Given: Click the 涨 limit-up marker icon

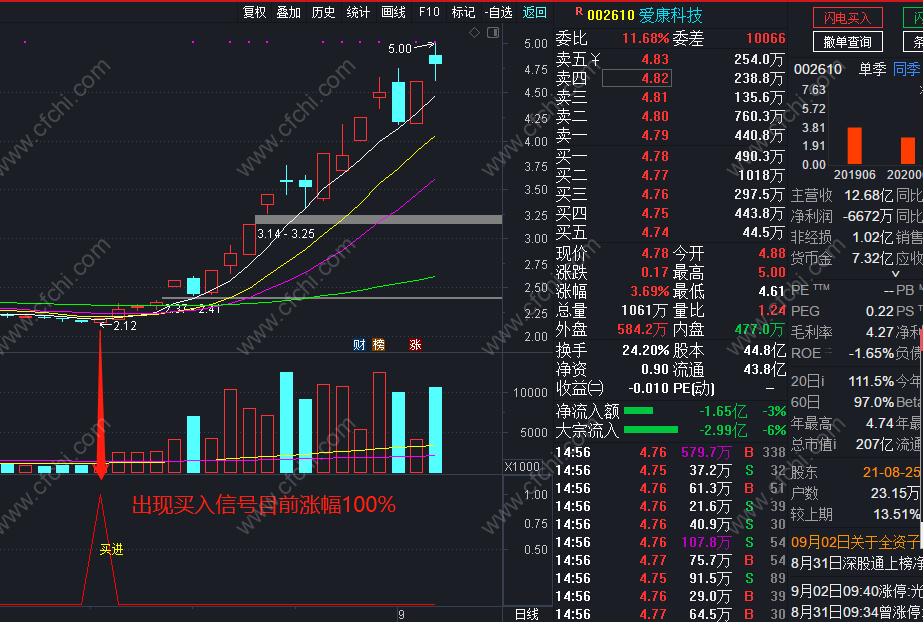Looking at the screenshot, I should [x=415, y=345].
